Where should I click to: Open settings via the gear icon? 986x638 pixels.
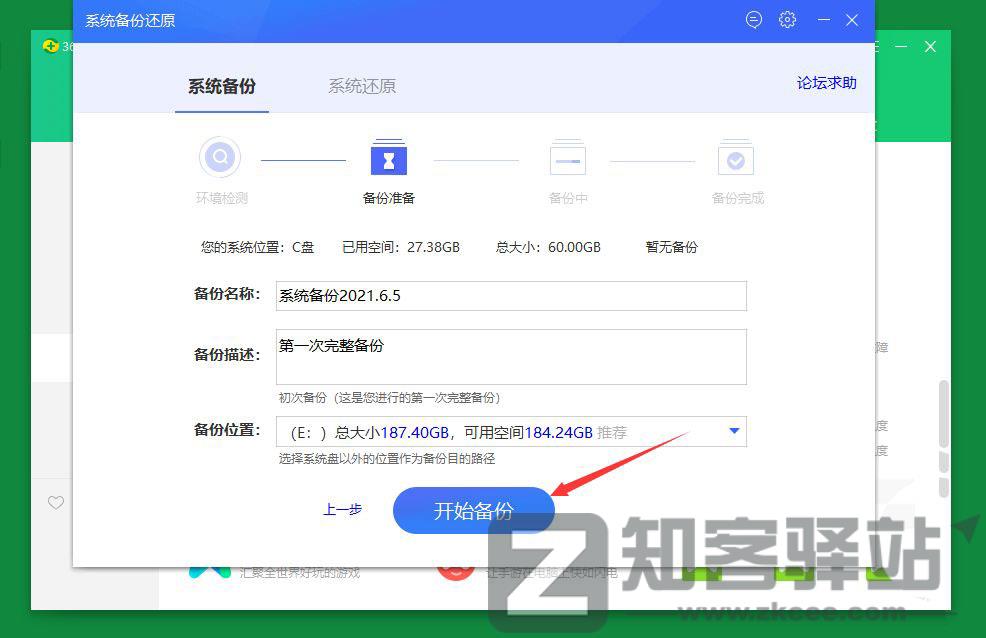tap(787, 19)
